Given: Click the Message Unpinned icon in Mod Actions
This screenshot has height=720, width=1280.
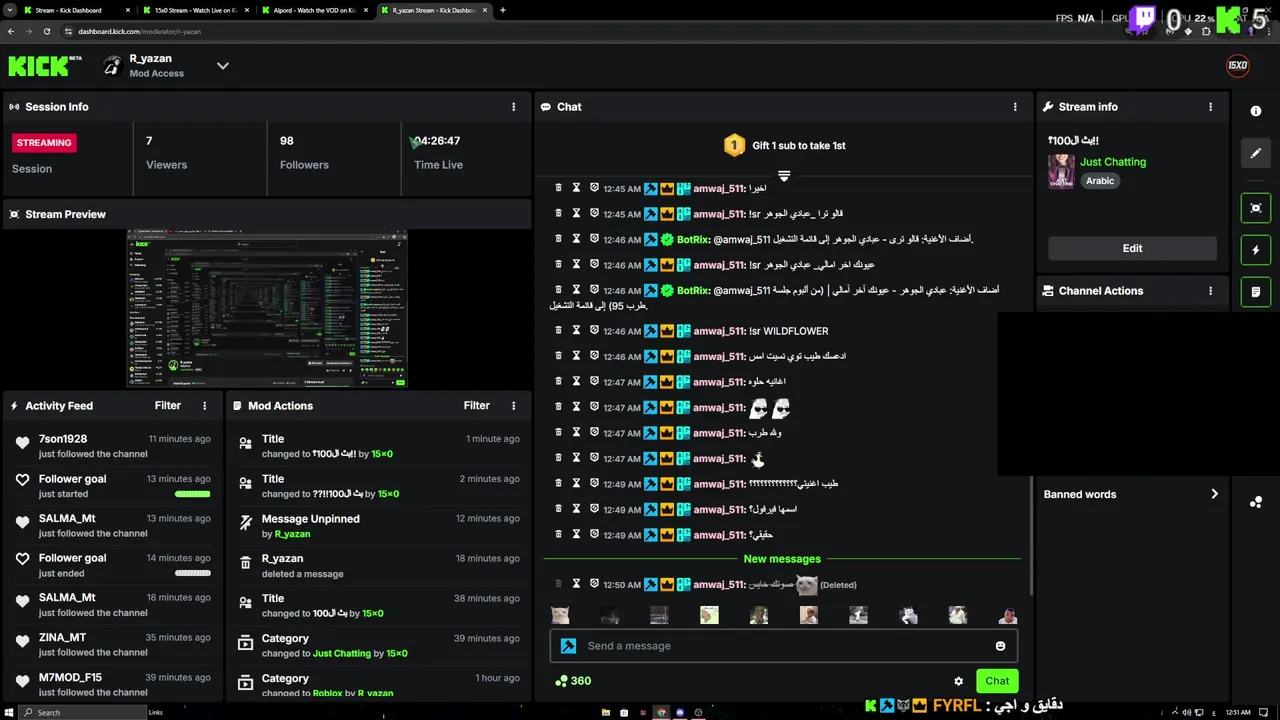Looking at the screenshot, I should click(245, 523).
